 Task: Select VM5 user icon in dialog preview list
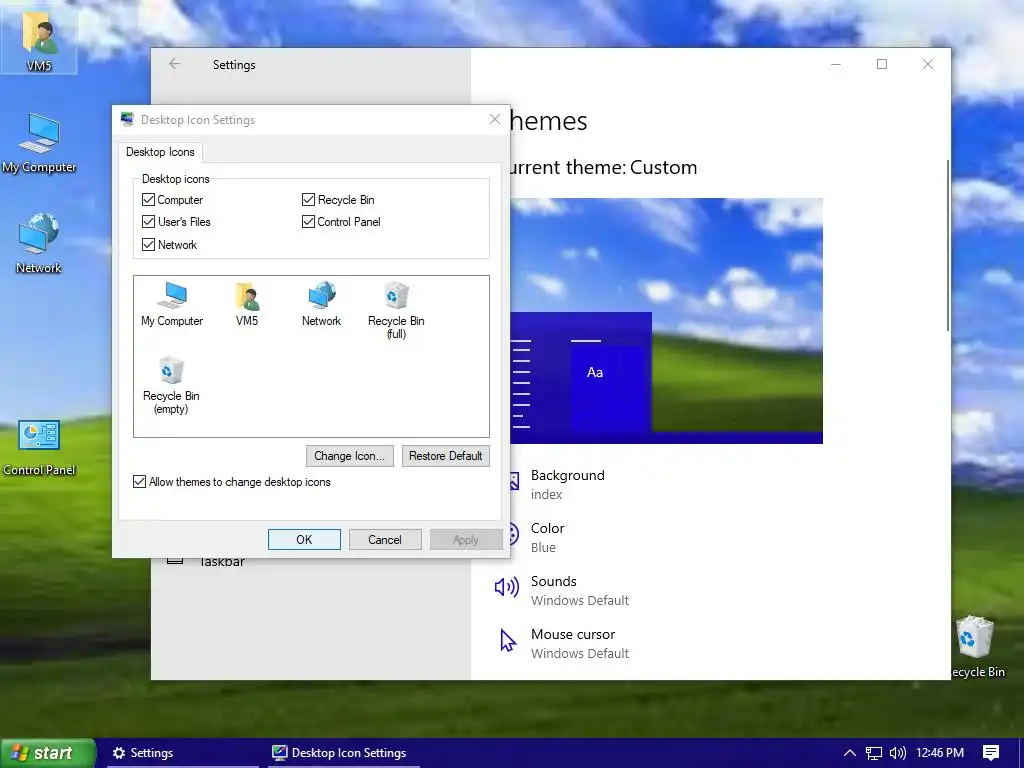click(x=247, y=304)
